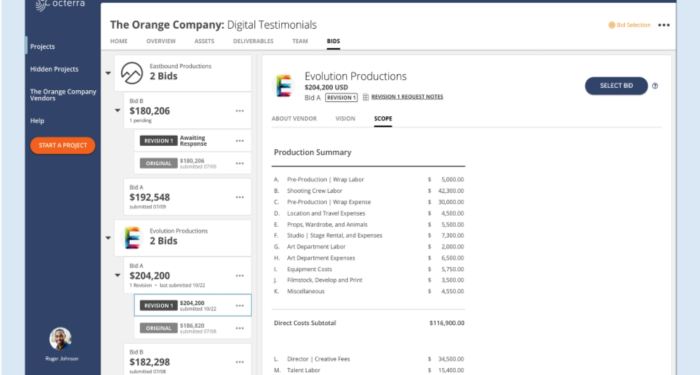Open three-dot menu for Original $186,820
Image resolution: width=700 pixels, height=375 pixels.
click(240, 328)
